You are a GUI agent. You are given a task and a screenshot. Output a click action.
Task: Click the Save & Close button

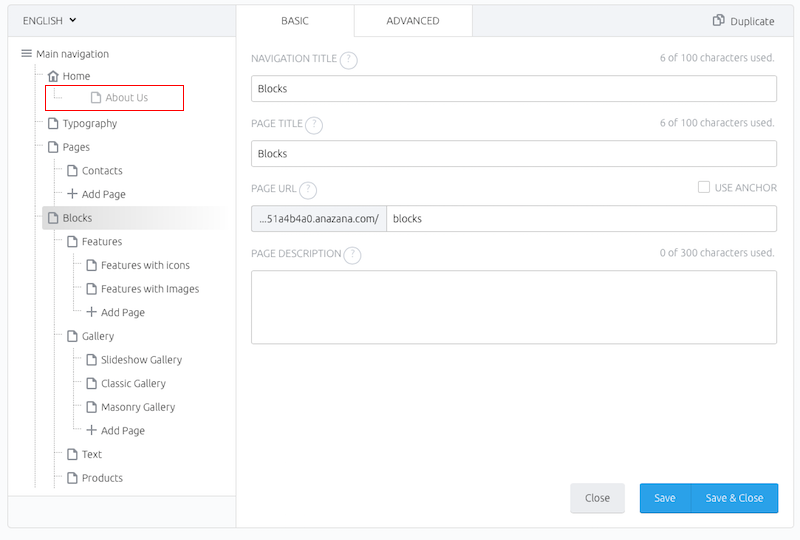point(734,498)
